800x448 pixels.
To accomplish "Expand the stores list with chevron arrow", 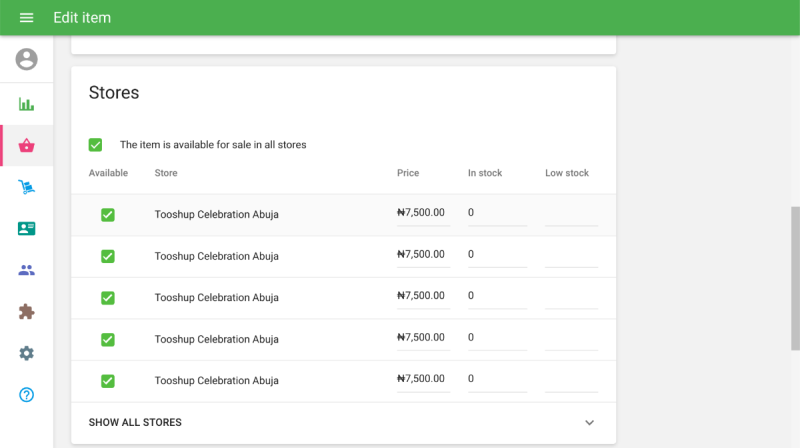I will pos(589,423).
